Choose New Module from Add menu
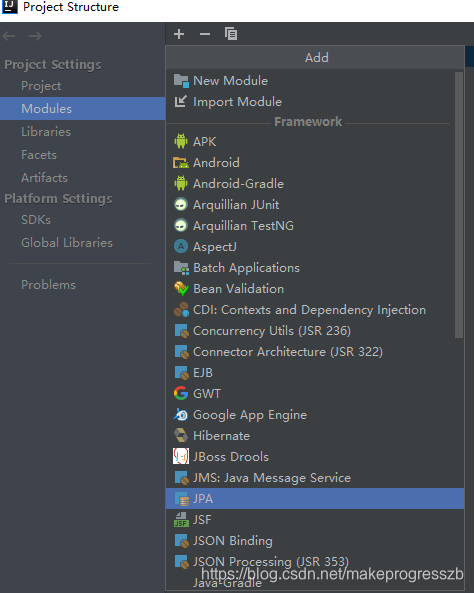The width and height of the screenshot is (474, 593). point(315,81)
